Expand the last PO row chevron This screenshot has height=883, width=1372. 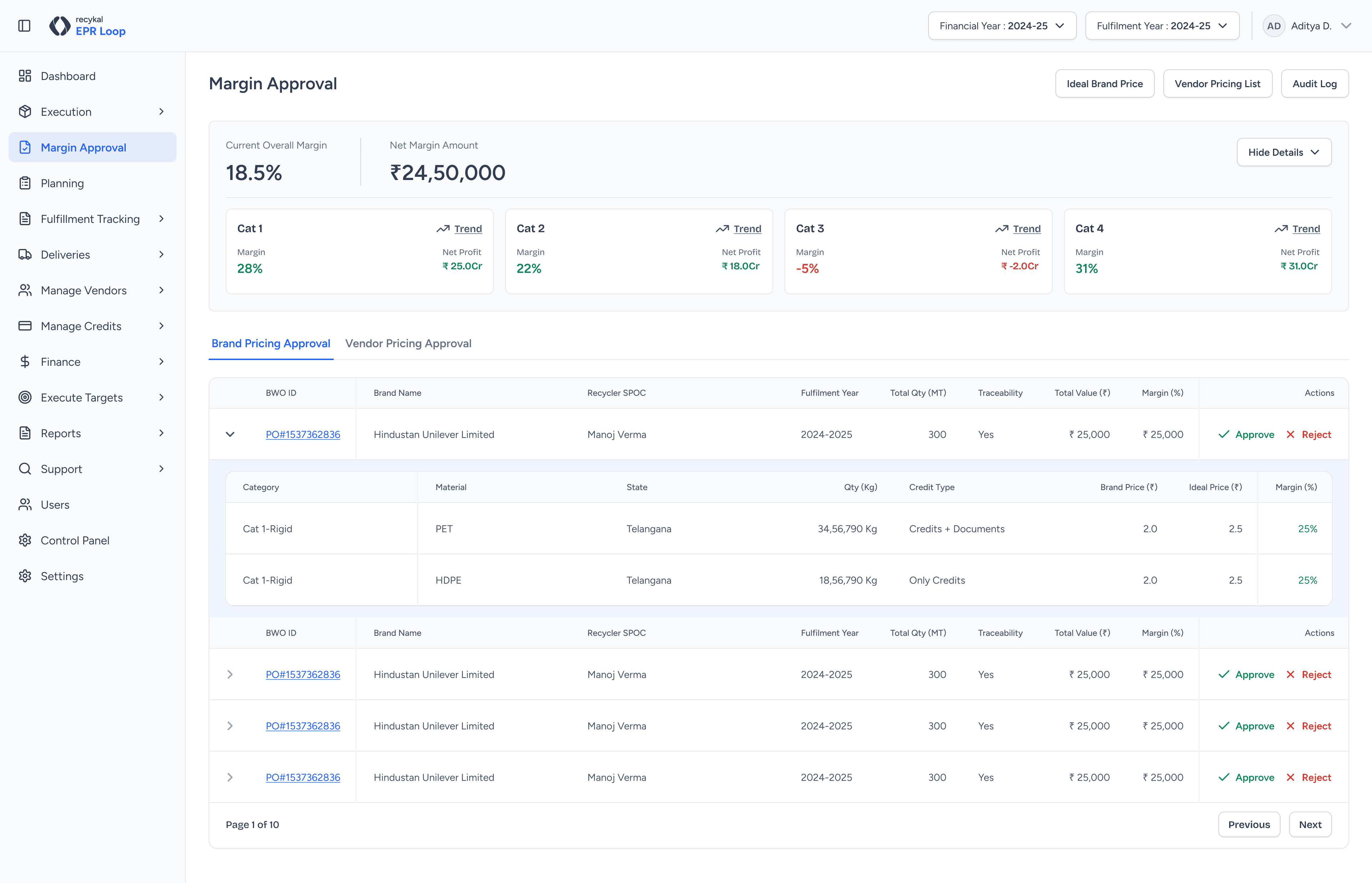(x=230, y=778)
